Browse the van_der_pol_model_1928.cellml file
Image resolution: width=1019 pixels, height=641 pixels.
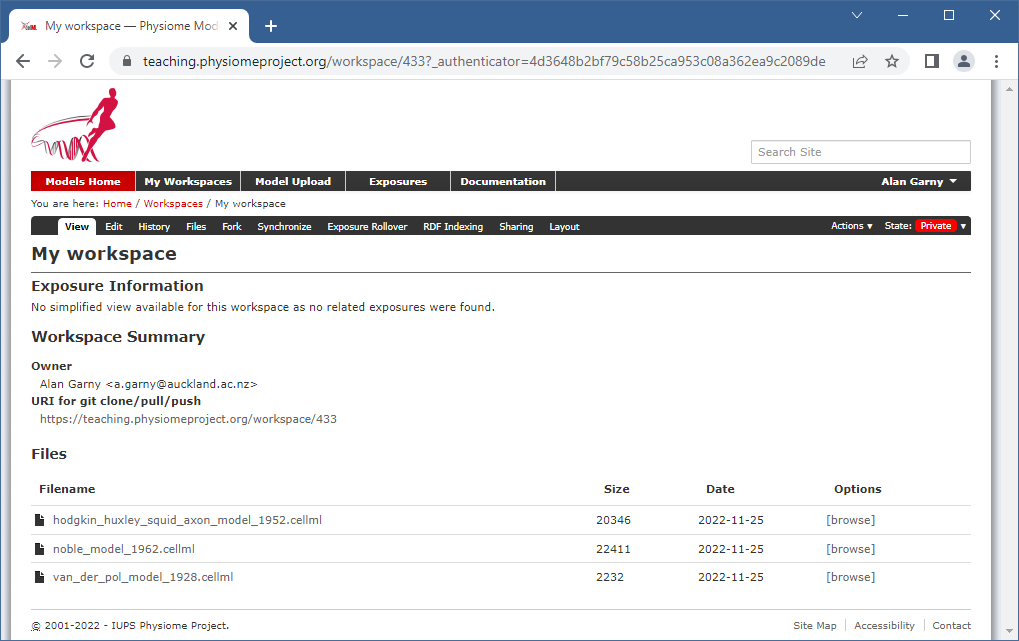850,577
